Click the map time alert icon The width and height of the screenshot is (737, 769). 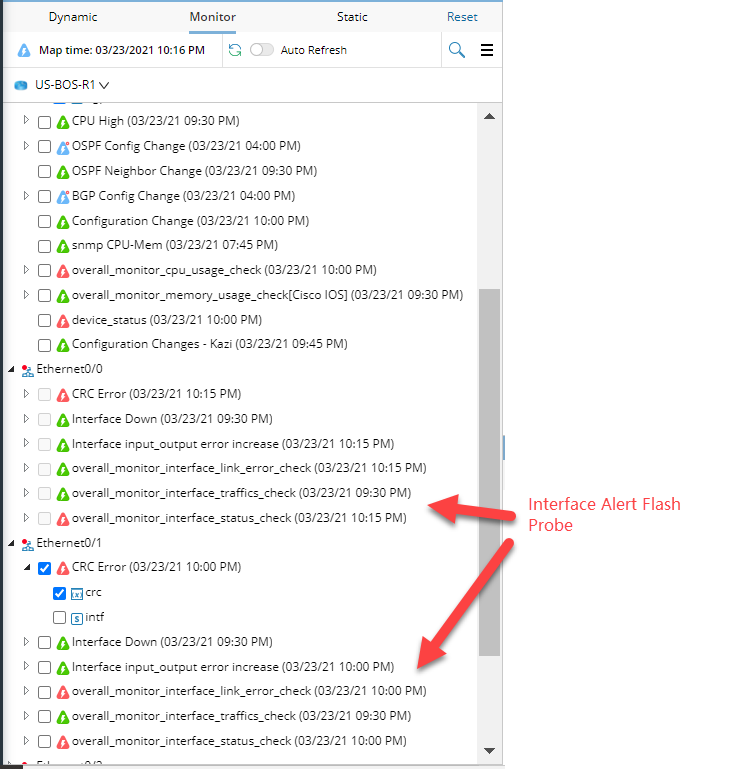[25, 50]
